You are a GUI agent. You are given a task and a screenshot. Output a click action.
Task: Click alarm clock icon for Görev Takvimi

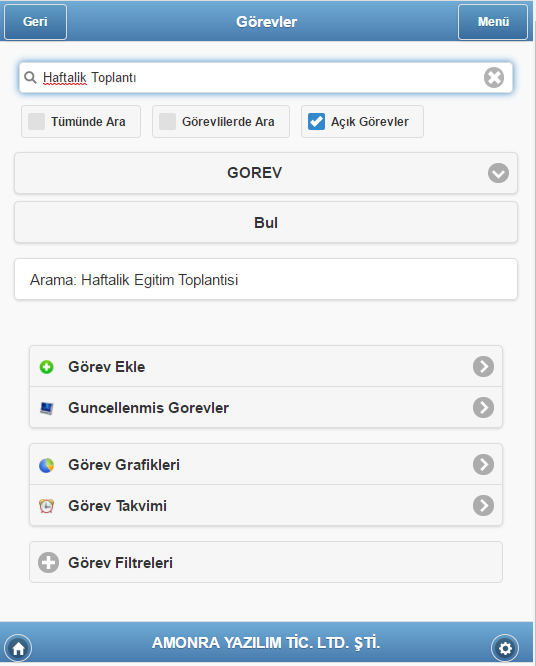(x=46, y=506)
